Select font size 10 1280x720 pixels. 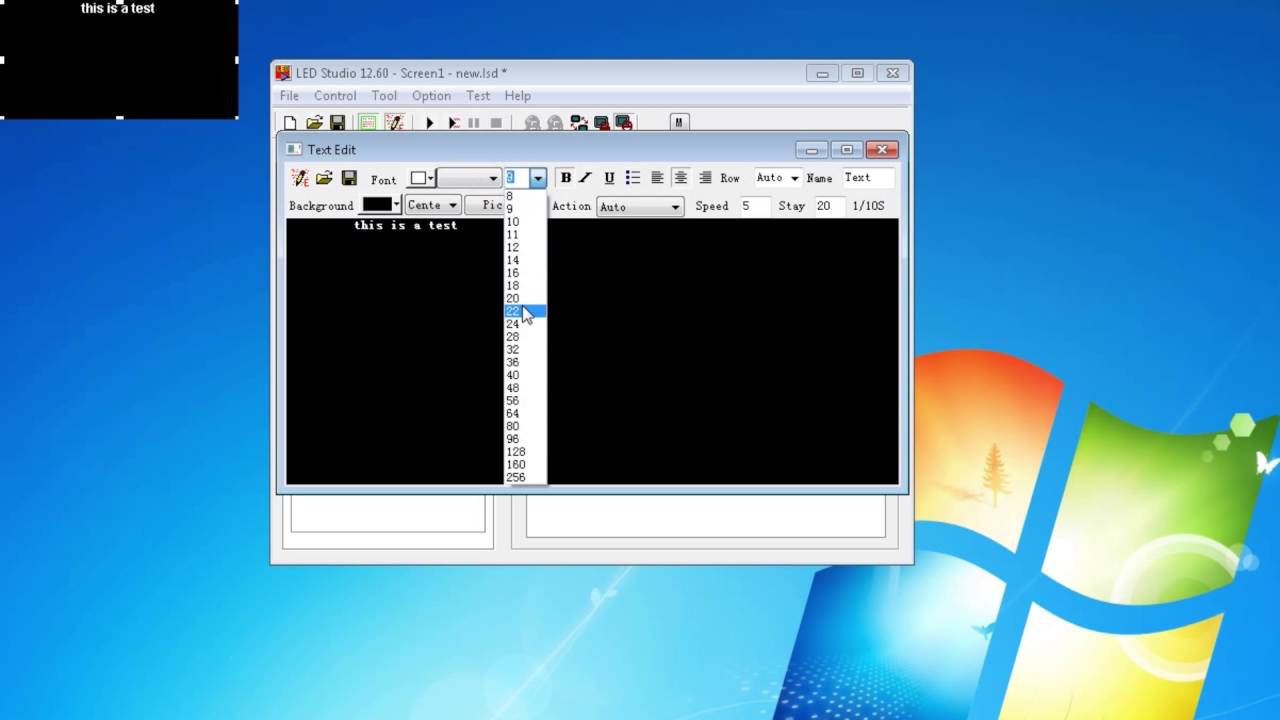(525, 222)
